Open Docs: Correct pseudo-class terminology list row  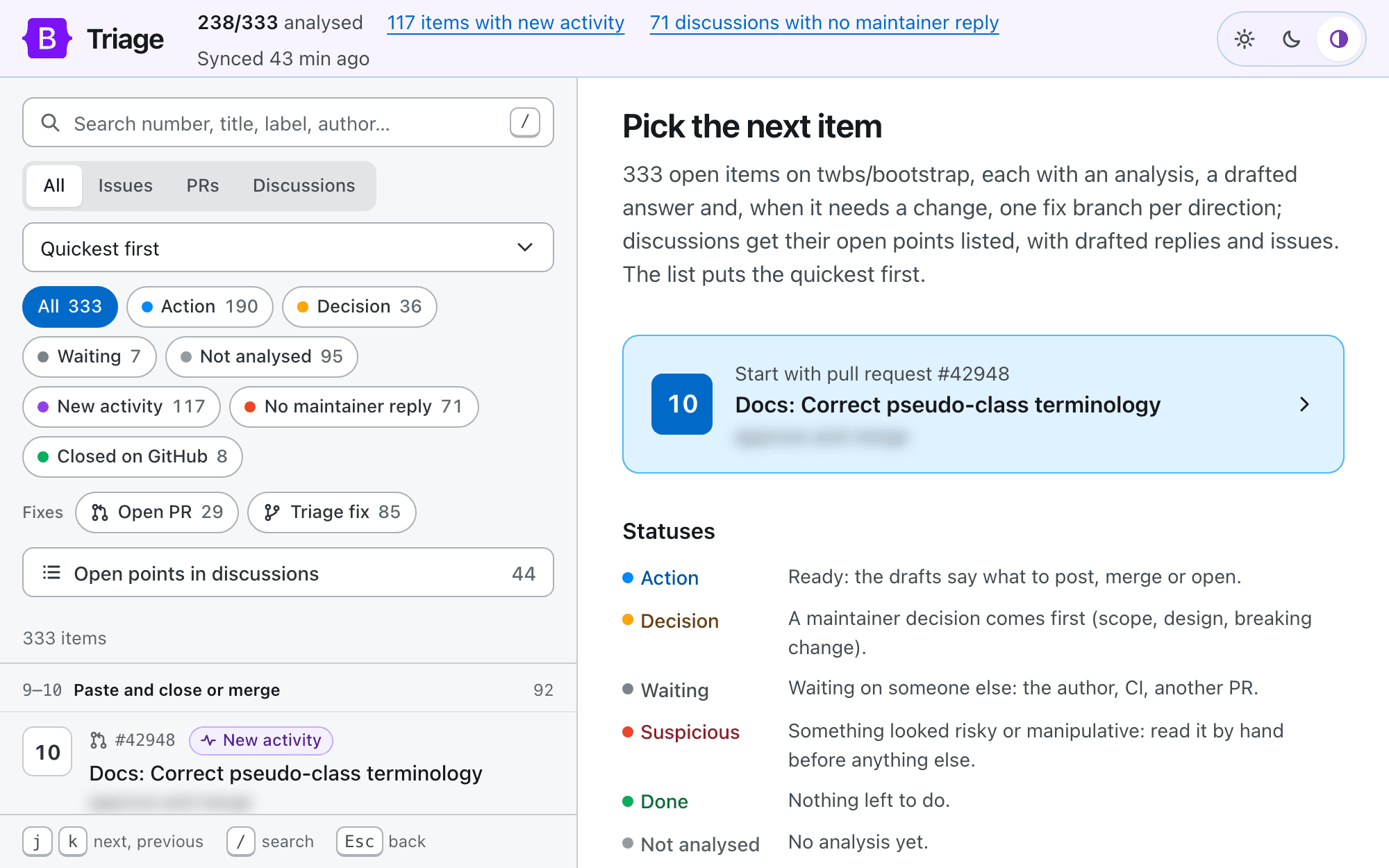tap(288, 764)
